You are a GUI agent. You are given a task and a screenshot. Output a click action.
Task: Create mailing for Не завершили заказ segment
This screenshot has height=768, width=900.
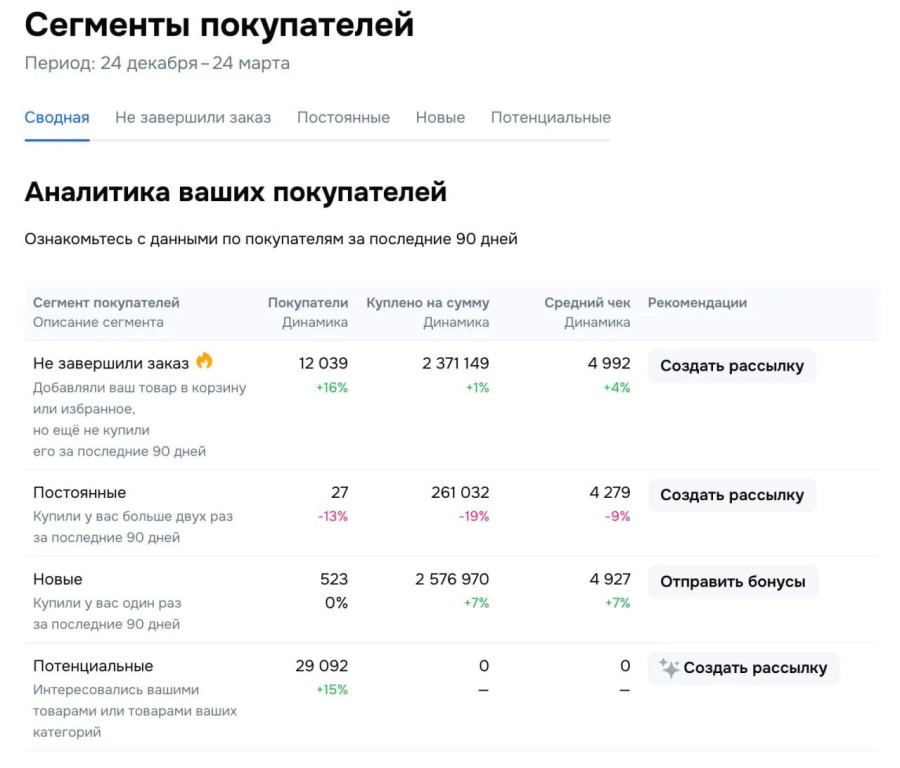pyautogui.click(x=732, y=366)
